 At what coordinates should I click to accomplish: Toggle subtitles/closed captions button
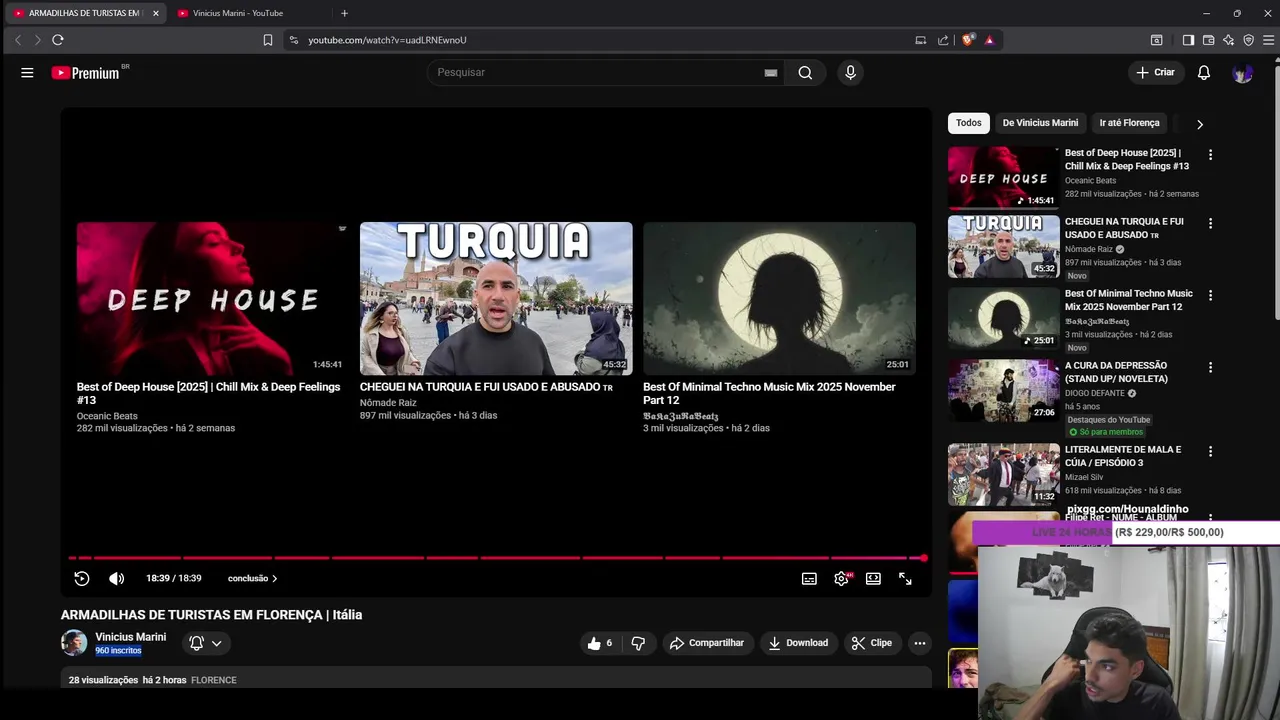pyautogui.click(x=809, y=578)
